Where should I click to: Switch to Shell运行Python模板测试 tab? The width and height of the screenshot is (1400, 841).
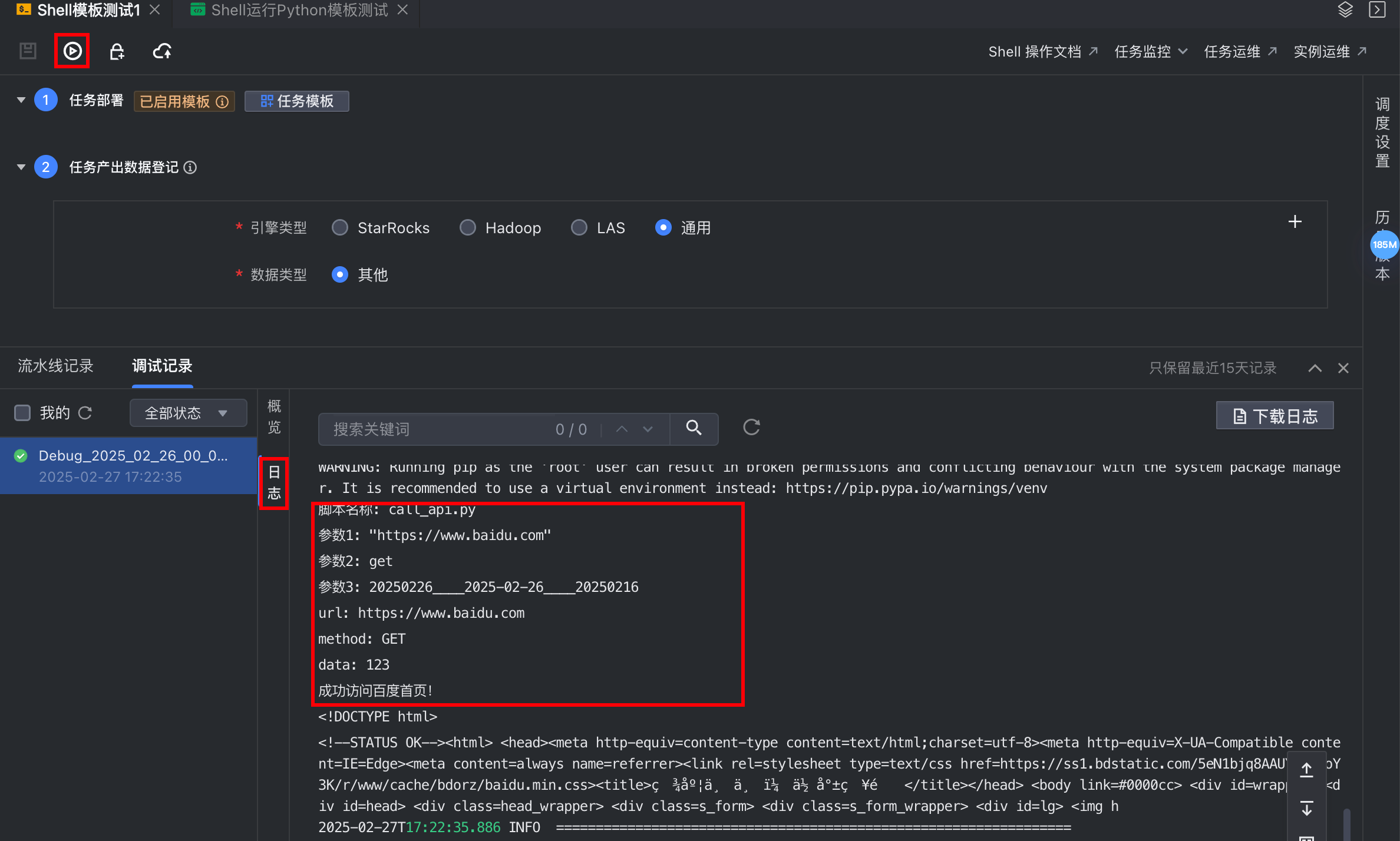[299, 10]
